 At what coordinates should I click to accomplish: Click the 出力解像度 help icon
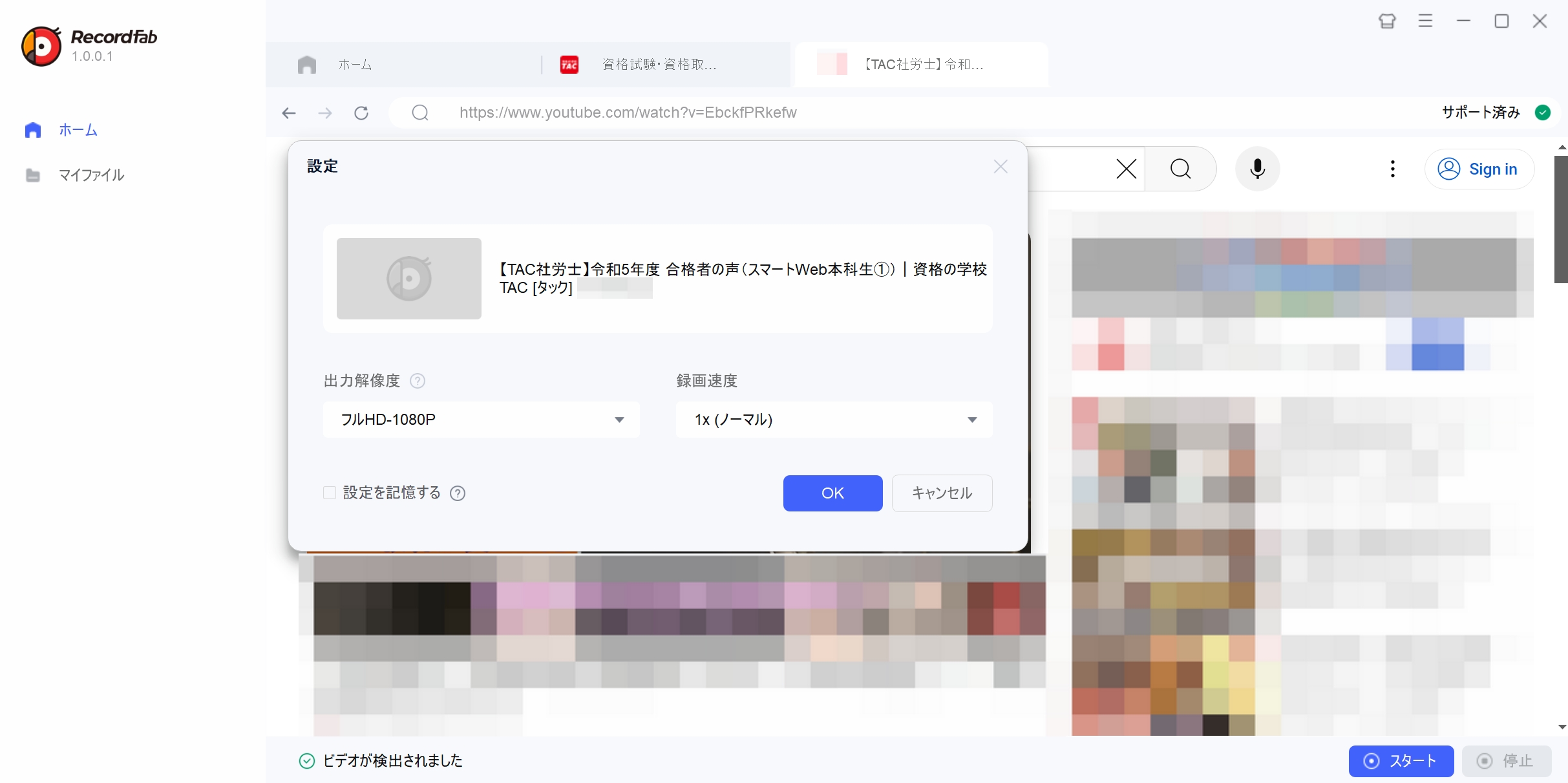418,381
